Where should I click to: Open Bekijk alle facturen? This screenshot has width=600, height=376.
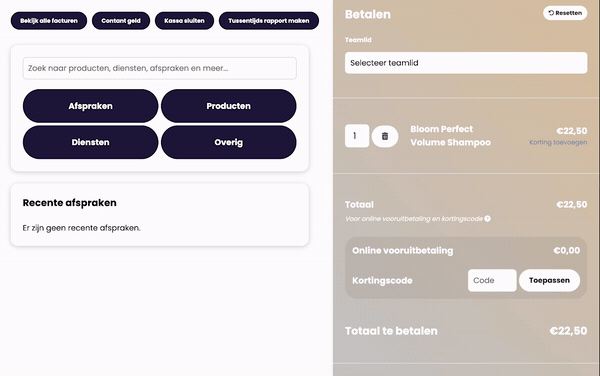click(49, 21)
